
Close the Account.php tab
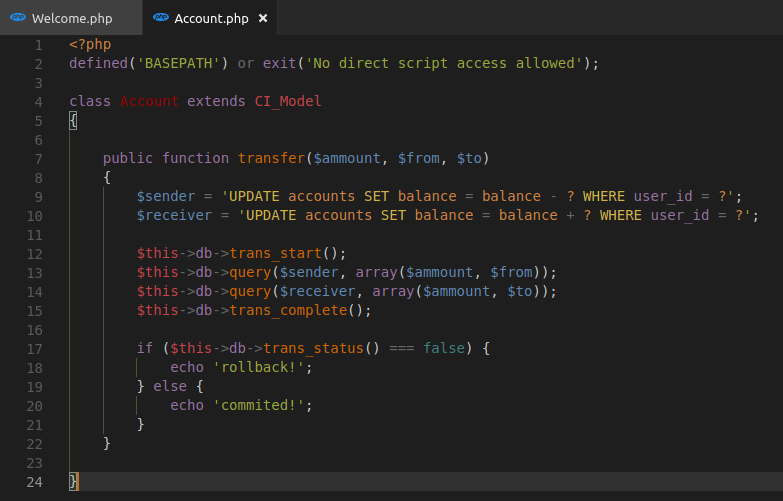pyautogui.click(x=263, y=18)
